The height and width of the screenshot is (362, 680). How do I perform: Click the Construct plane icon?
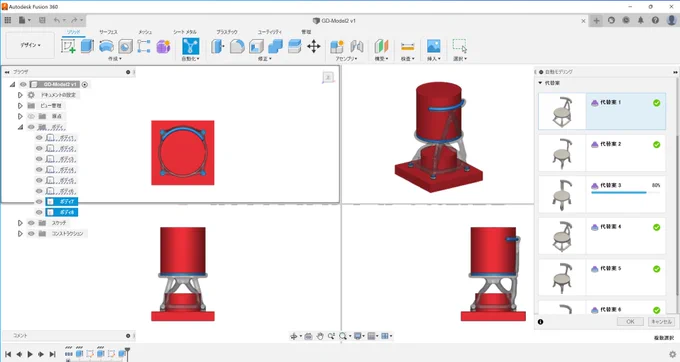381,46
